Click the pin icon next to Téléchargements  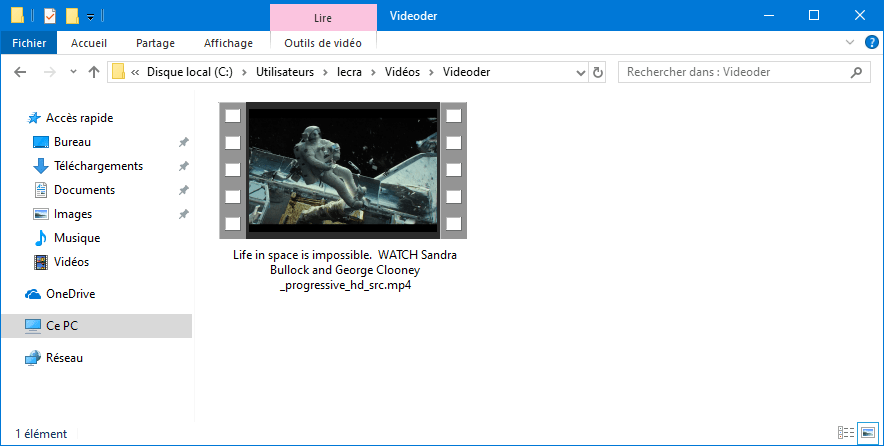coord(183,166)
